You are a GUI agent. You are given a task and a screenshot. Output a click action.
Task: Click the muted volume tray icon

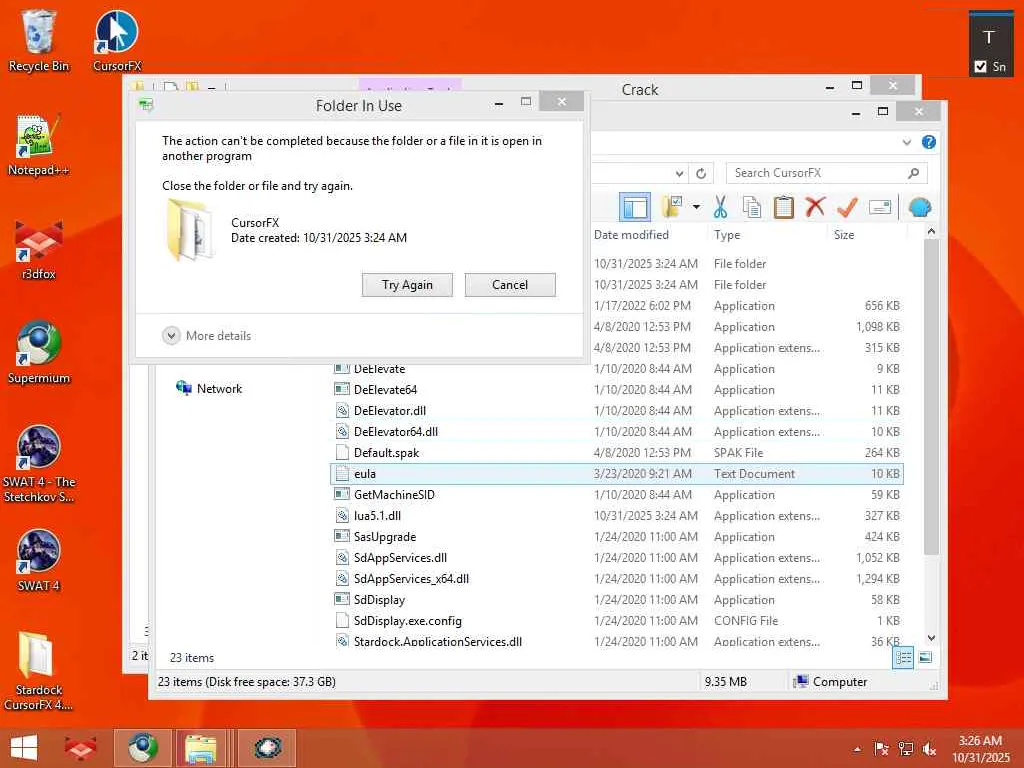click(929, 749)
